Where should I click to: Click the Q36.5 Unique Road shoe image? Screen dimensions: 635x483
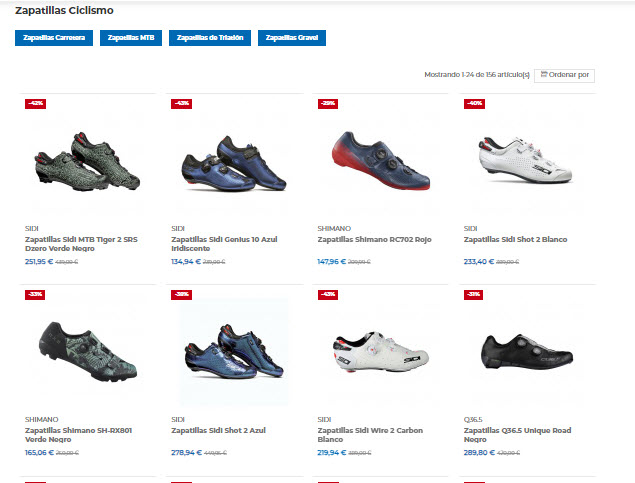click(x=526, y=352)
